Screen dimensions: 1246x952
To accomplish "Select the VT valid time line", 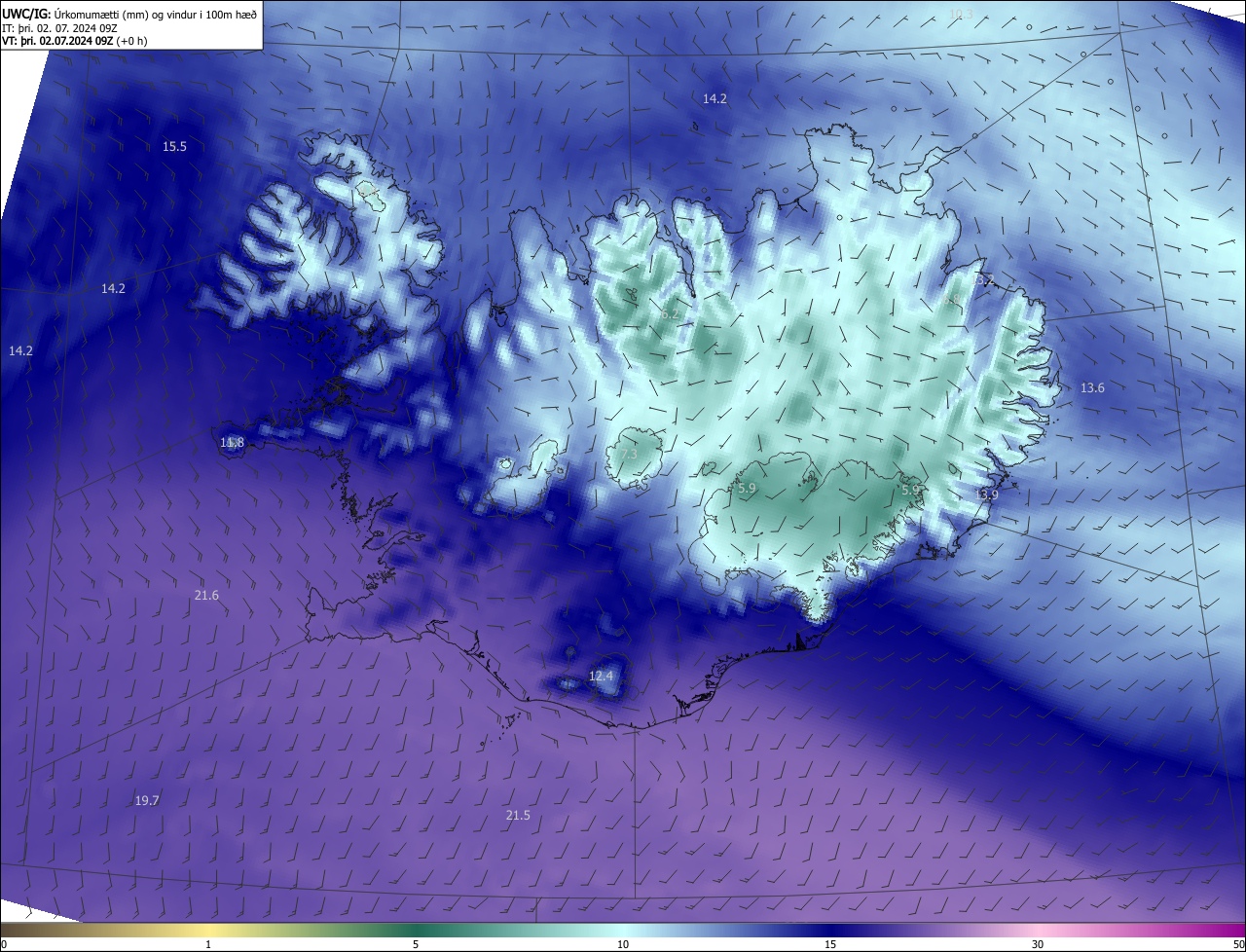I will [75, 40].
